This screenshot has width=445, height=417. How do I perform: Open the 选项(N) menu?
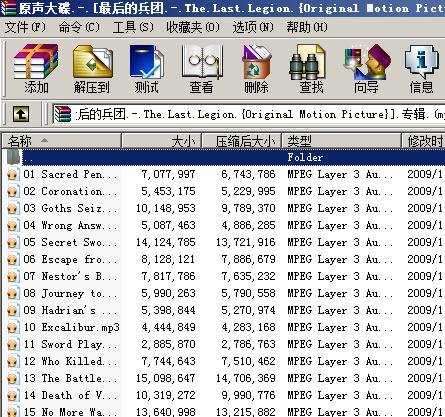(253, 27)
